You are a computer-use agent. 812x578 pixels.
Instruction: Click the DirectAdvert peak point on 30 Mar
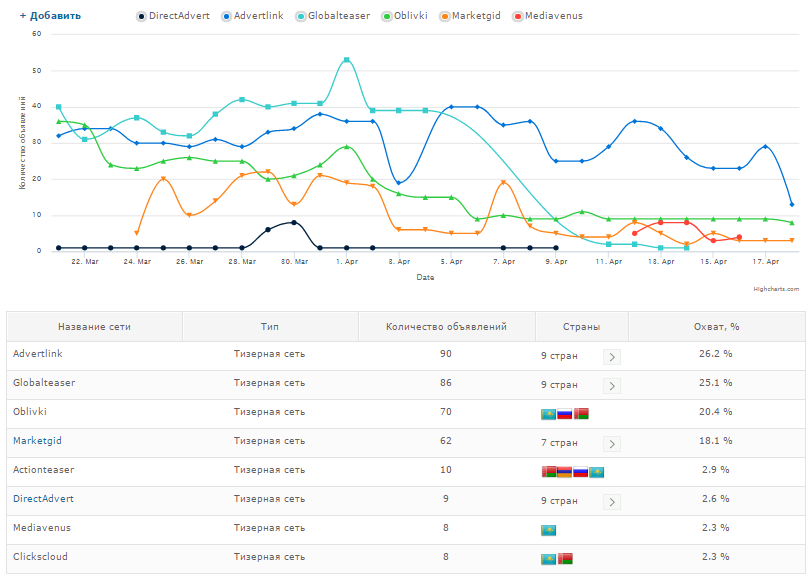click(x=294, y=223)
